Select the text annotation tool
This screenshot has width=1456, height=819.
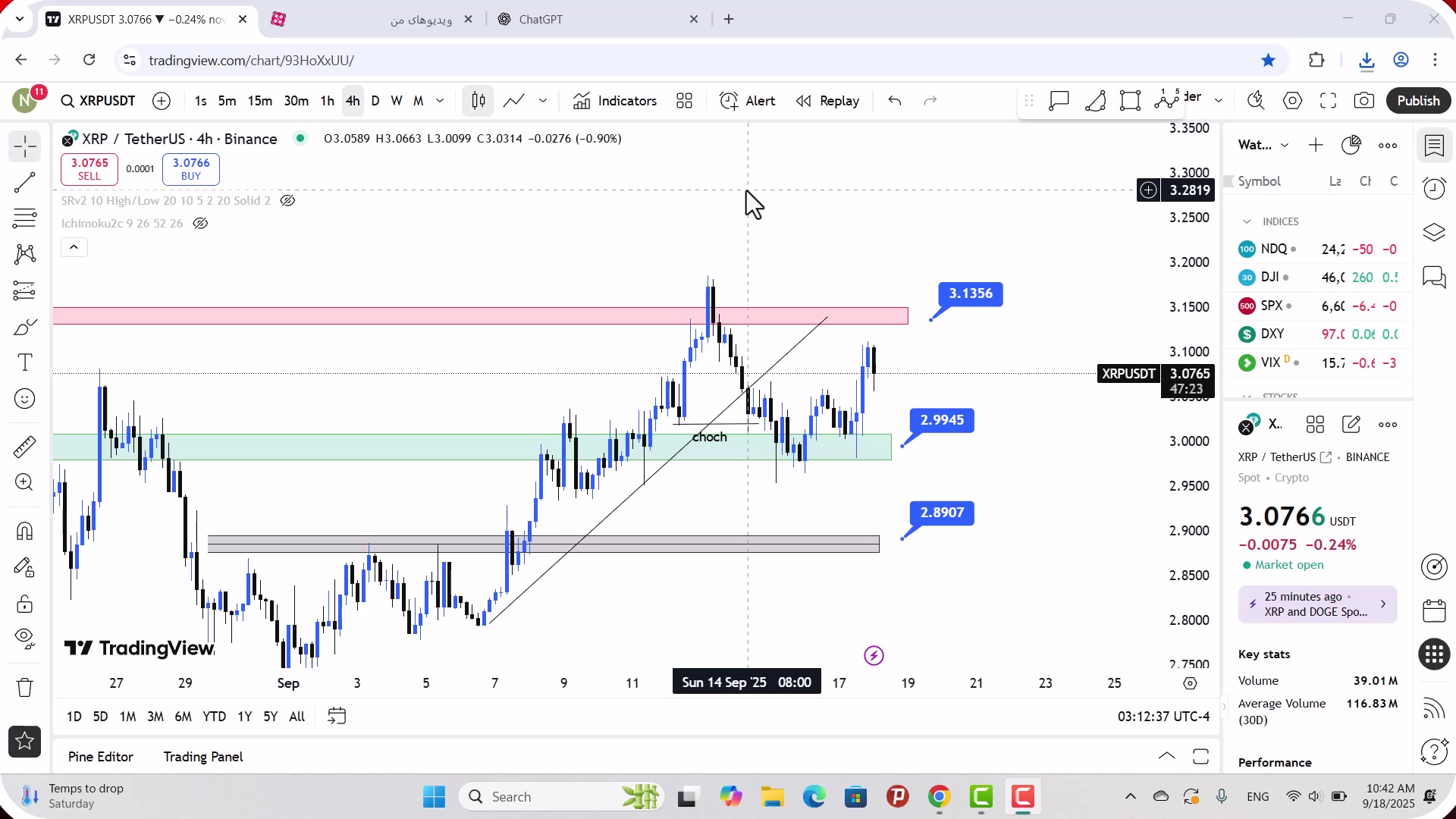click(x=25, y=362)
